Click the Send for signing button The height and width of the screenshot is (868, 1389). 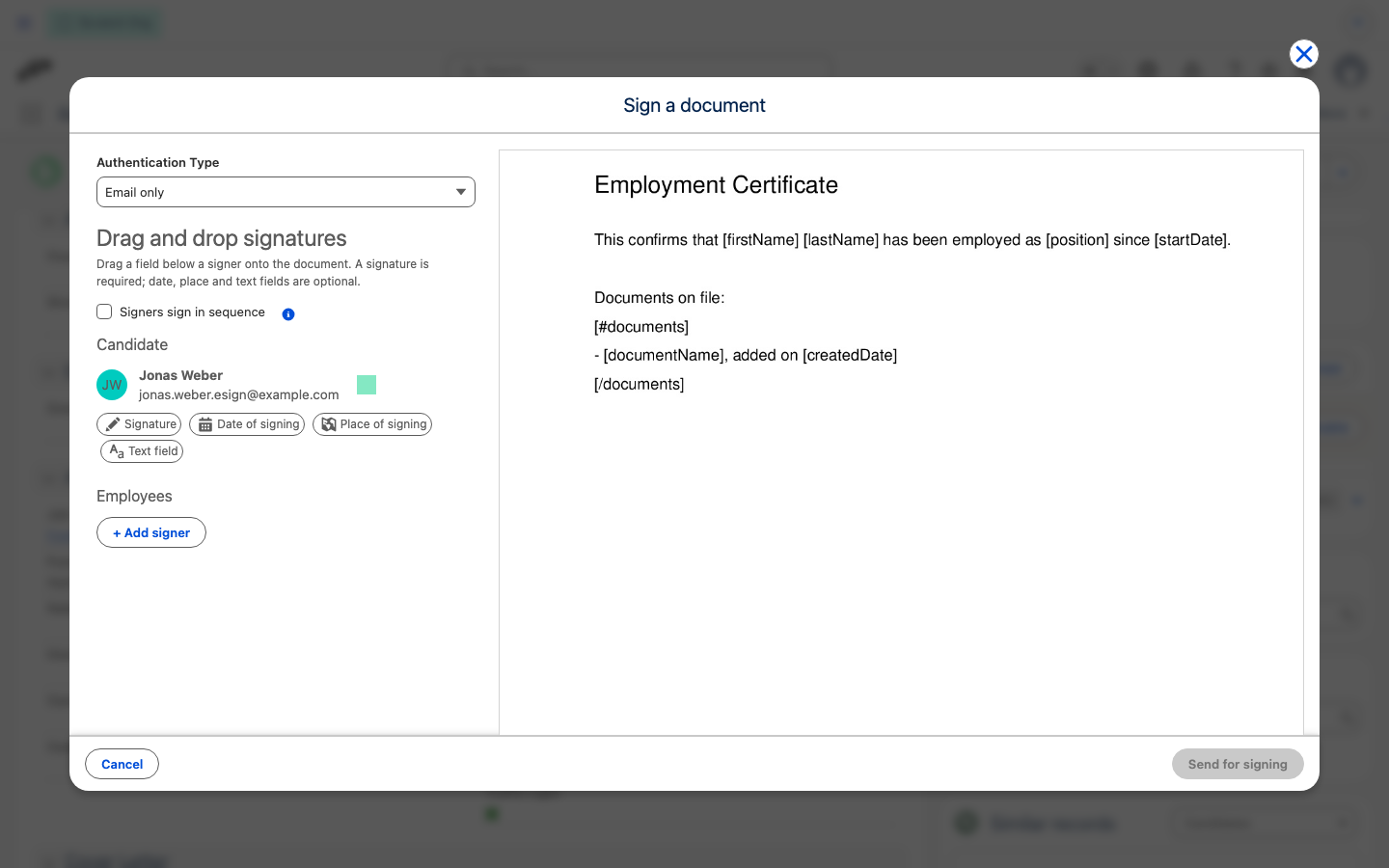[1238, 764]
